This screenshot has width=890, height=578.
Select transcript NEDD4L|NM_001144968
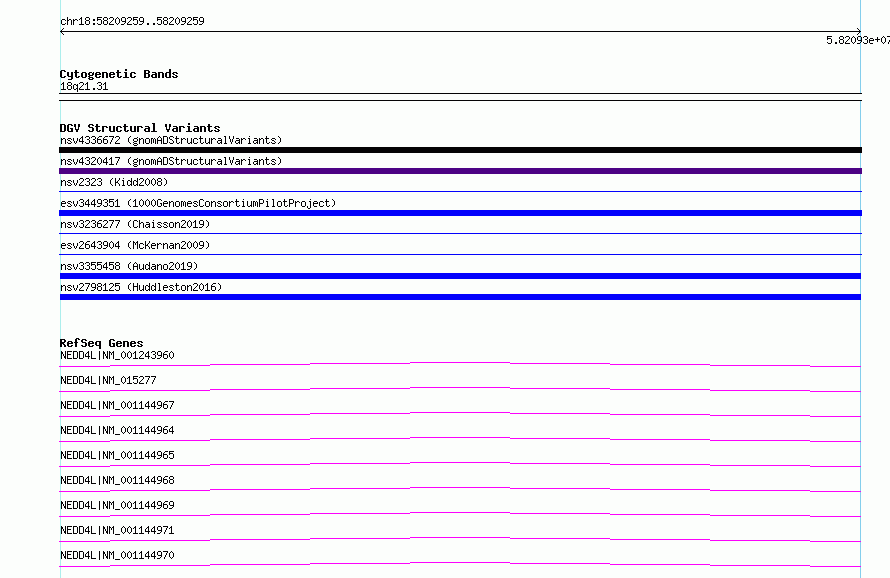[117, 480]
